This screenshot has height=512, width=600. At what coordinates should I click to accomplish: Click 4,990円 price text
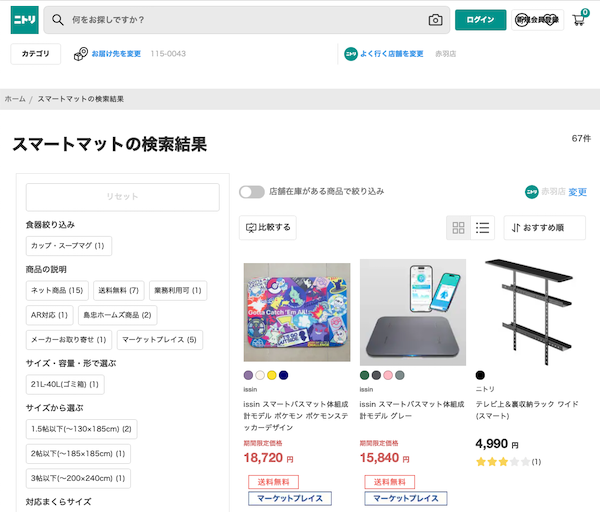click(497, 444)
